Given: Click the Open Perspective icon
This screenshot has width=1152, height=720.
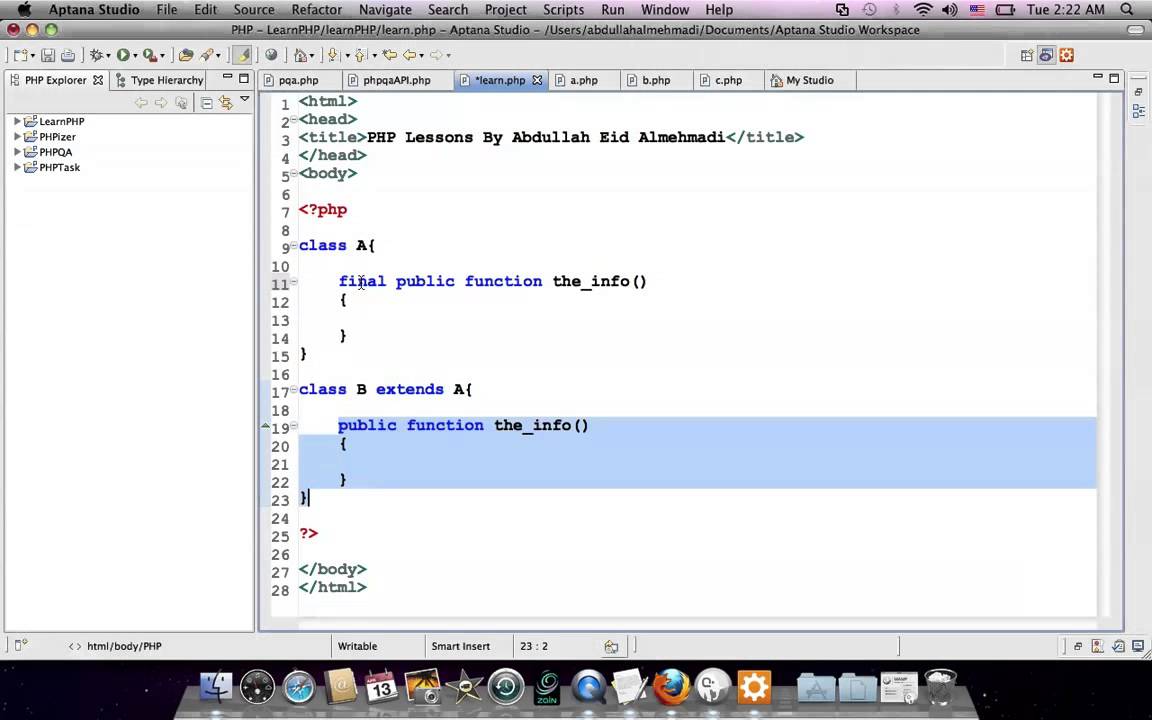Looking at the screenshot, I should [1027, 55].
